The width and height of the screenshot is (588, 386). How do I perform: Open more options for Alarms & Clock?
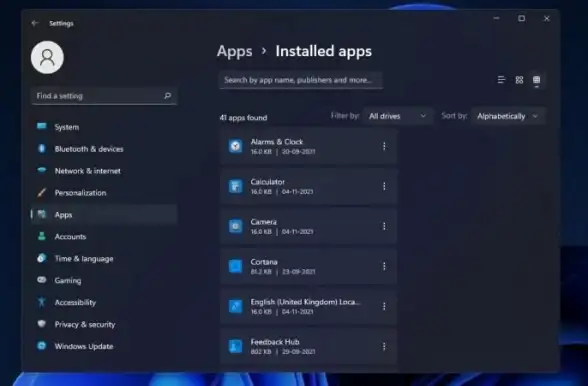click(x=384, y=146)
